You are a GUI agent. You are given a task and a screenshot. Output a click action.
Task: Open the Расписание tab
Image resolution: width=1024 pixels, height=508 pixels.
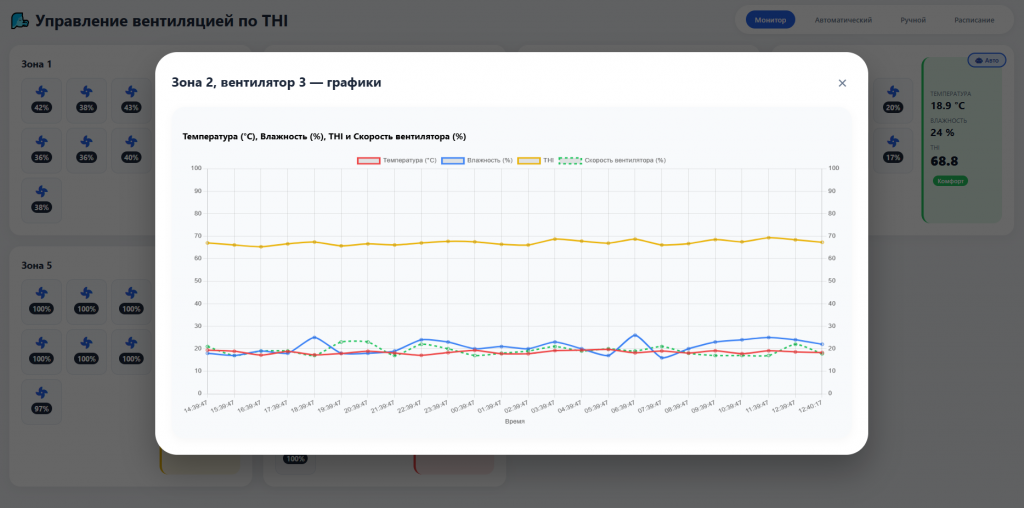point(974,20)
